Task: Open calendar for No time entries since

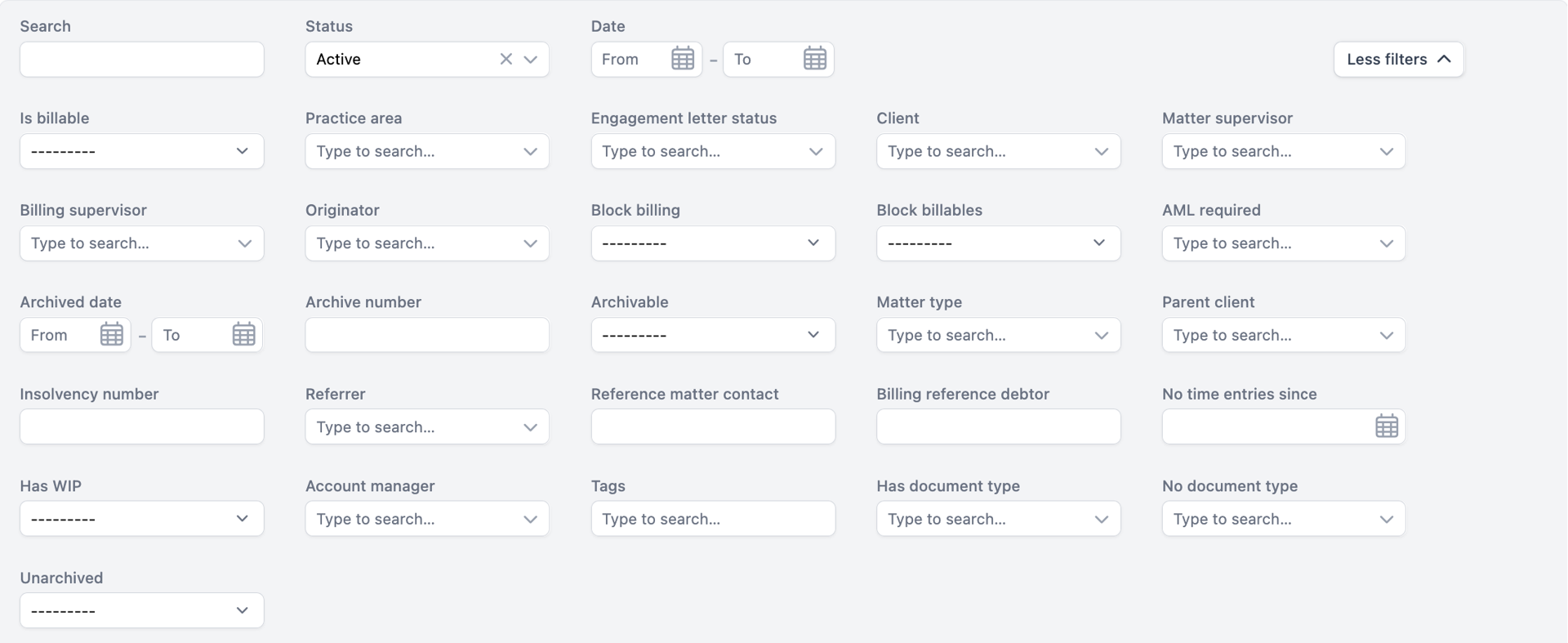Action: click(x=1387, y=426)
